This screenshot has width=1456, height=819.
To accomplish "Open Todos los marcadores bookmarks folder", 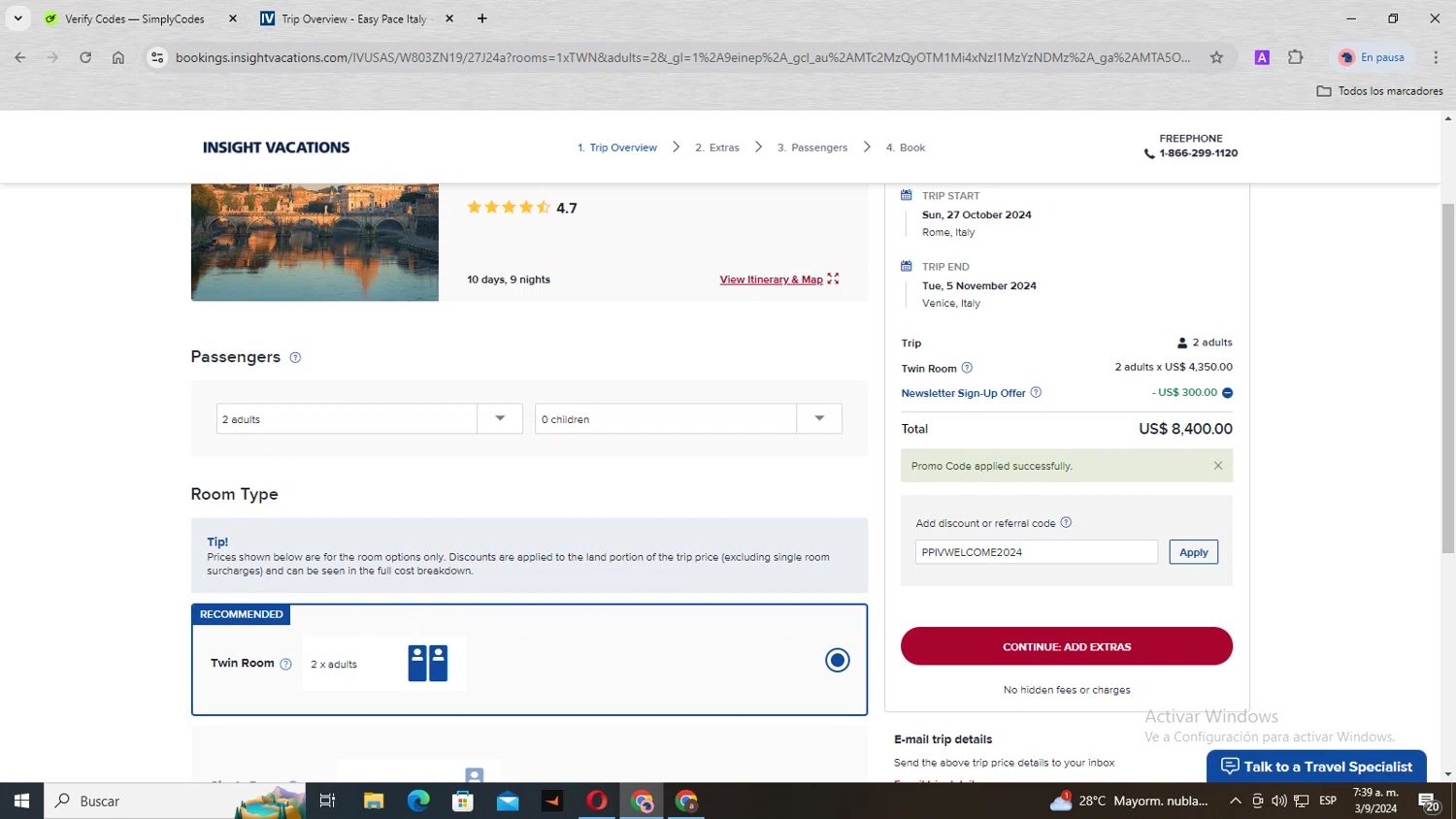I will 1379,90.
